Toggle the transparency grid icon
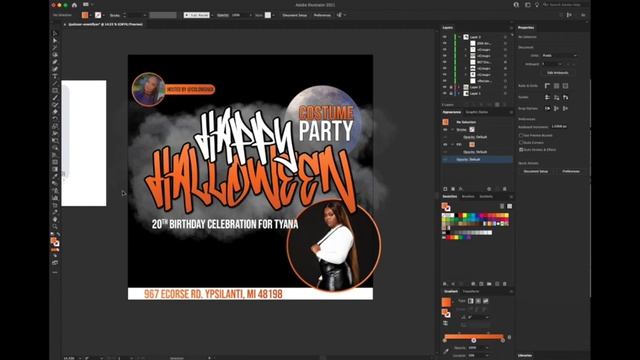 click(x=565, y=86)
